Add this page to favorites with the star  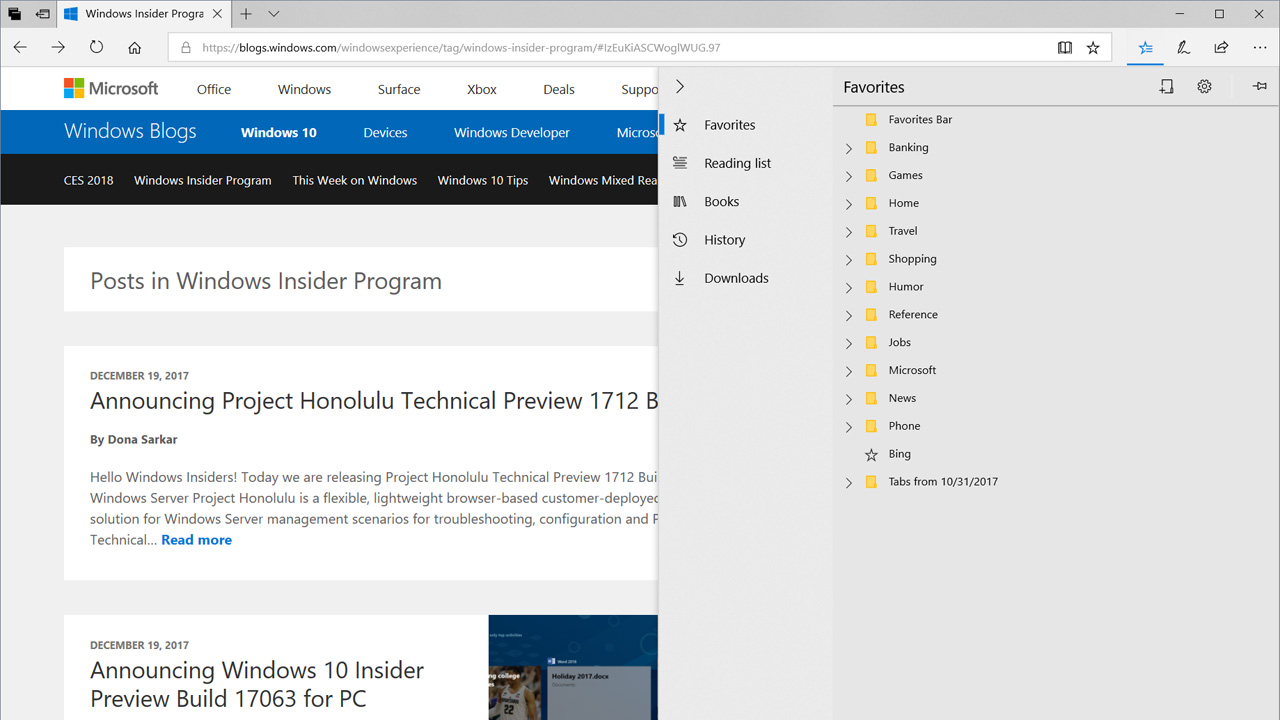point(1093,47)
